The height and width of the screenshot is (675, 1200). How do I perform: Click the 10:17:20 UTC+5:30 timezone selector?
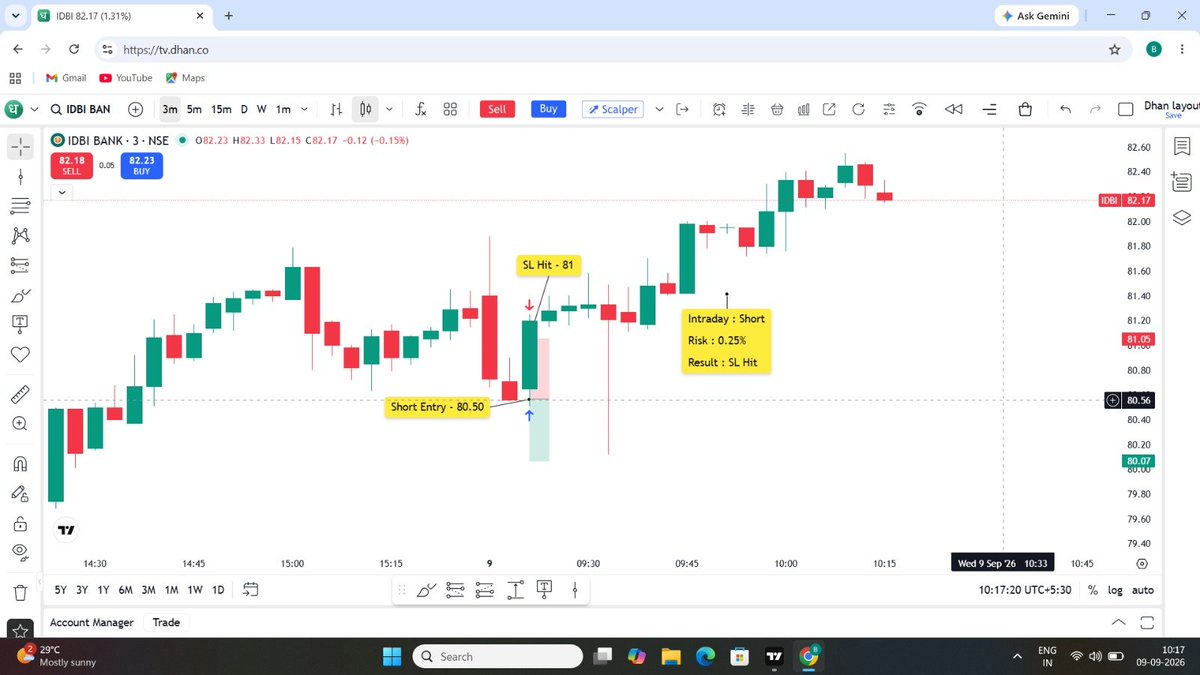point(1025,590)
